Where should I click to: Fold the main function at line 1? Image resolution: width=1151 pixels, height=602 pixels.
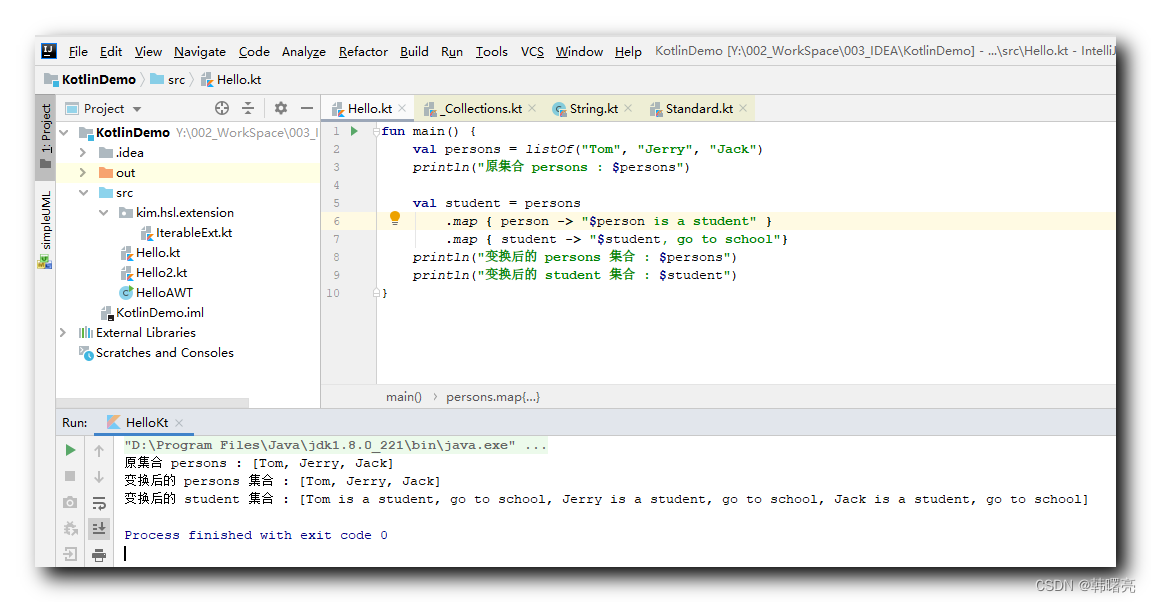376,131
